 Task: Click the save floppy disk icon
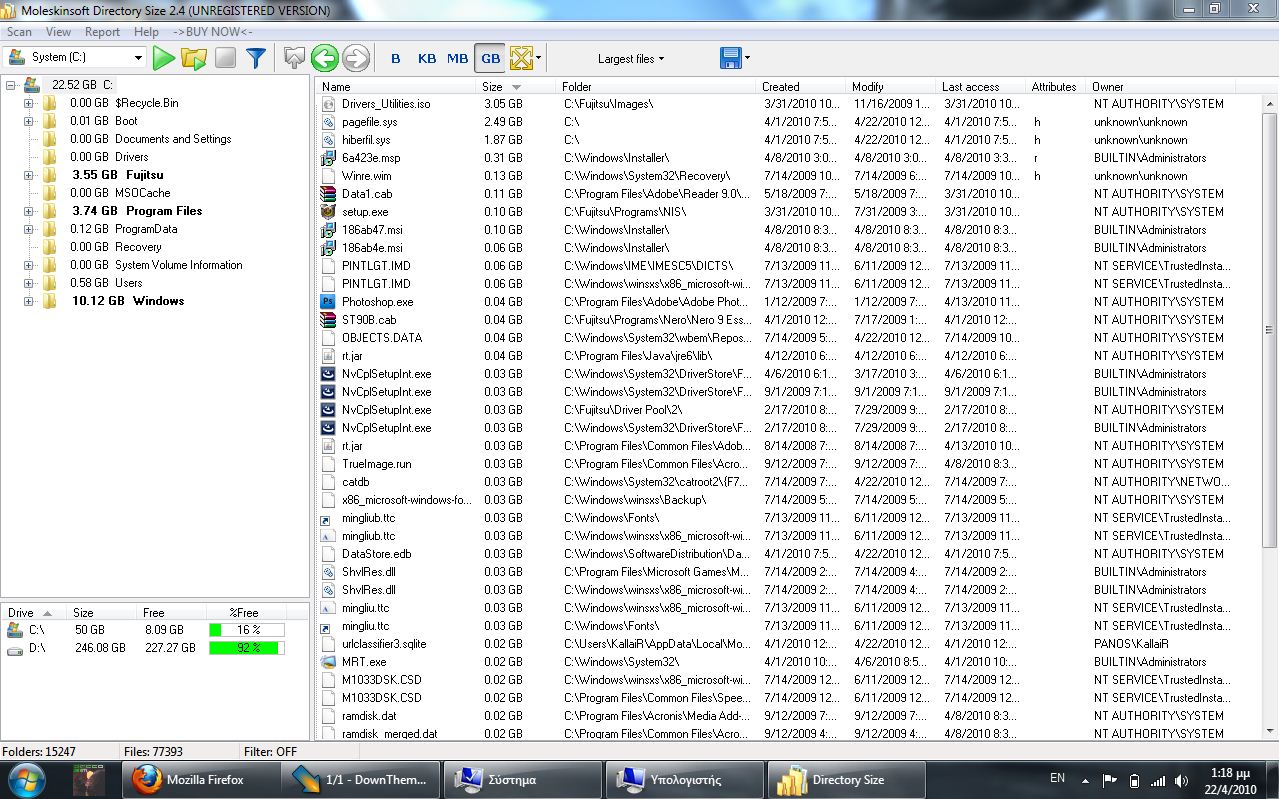730,58
